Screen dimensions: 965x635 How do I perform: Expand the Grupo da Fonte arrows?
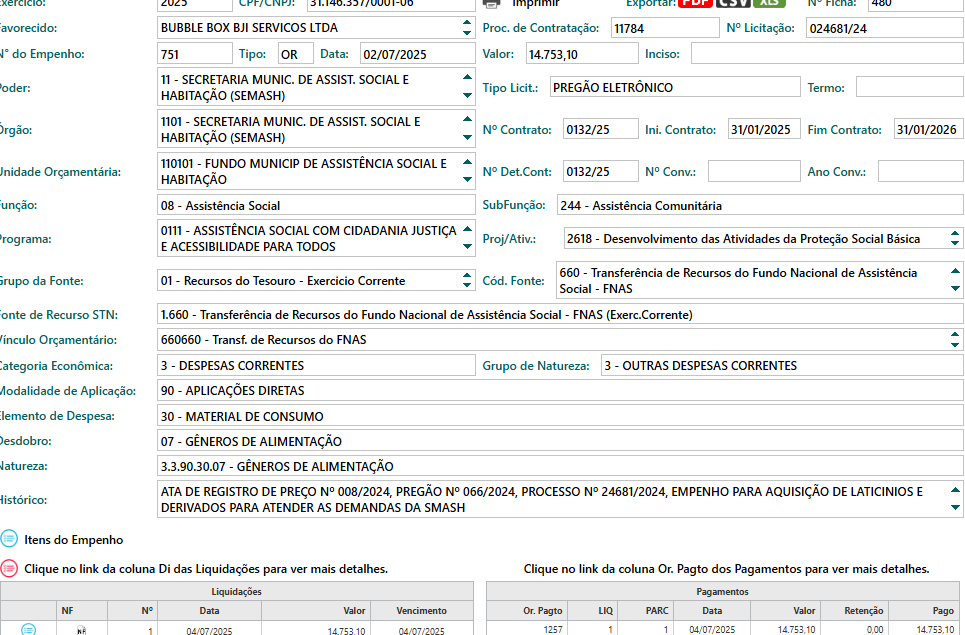pyautogui.click(x=467, y=281)
